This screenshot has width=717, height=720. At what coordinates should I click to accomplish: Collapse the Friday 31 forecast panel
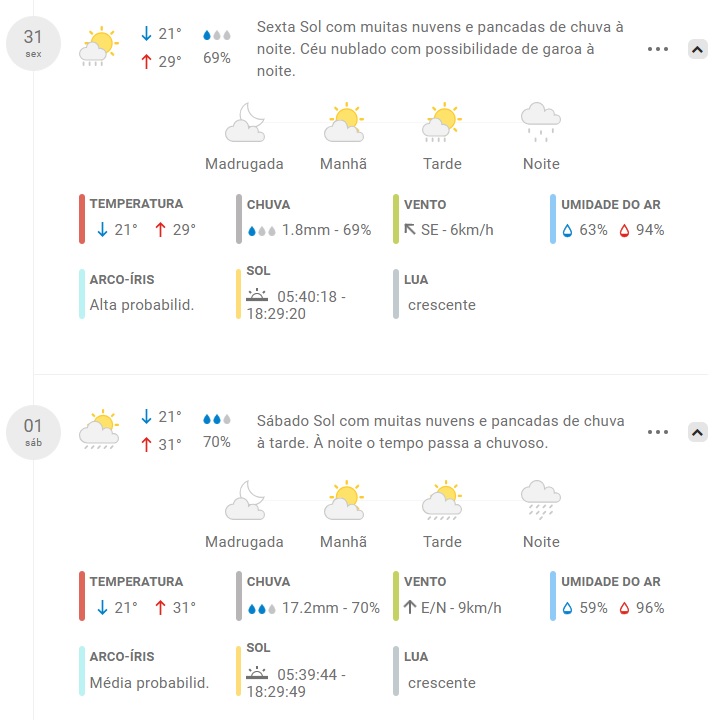[698, 48]
